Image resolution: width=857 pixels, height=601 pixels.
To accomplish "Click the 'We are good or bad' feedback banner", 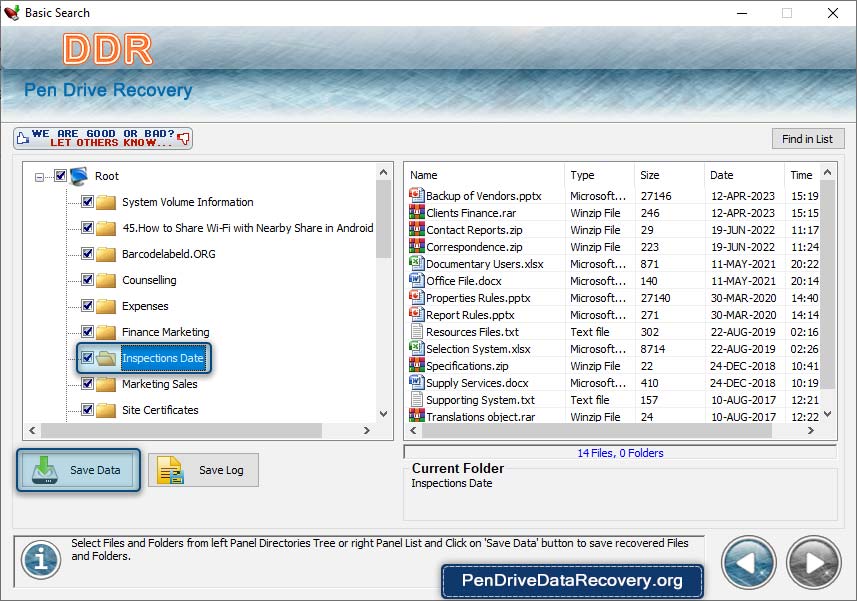I will point(103,138).
